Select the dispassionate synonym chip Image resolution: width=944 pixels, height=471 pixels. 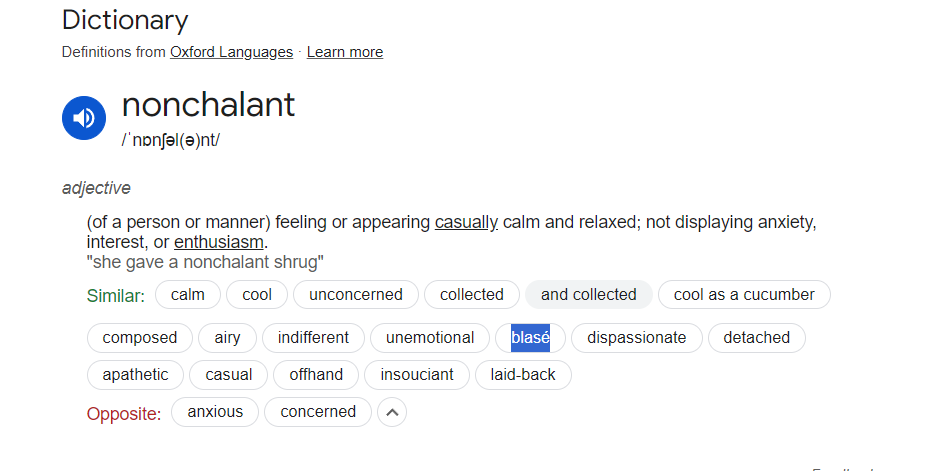[637, 338]
